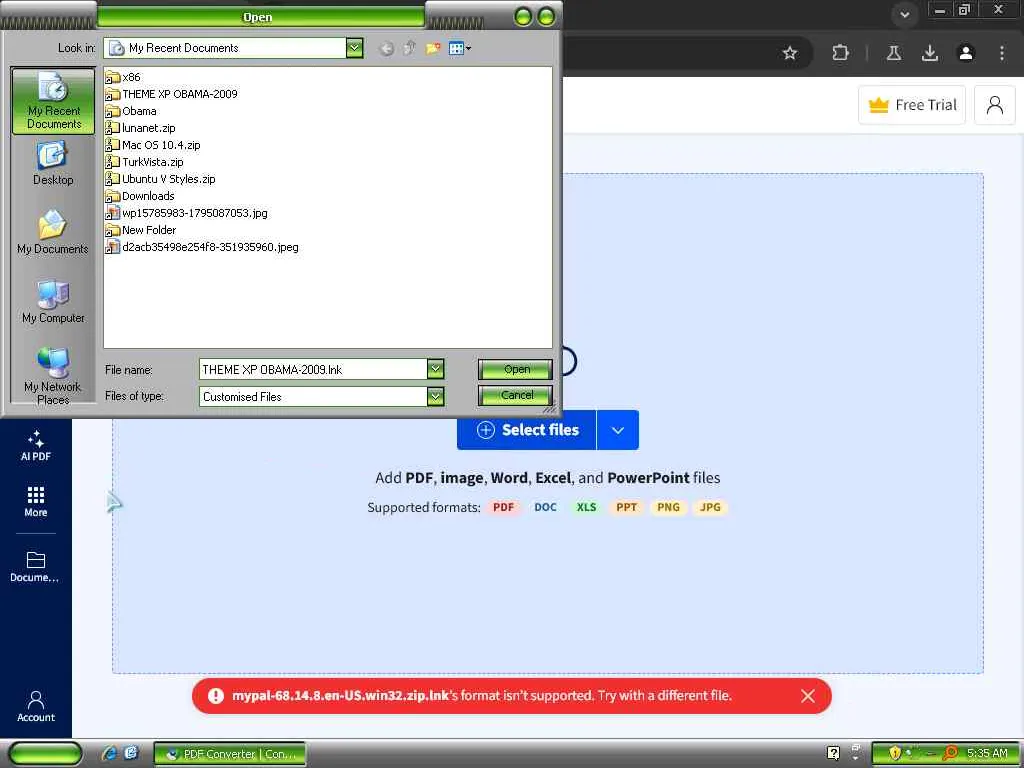
Task: Expand the Look in dropdown
Action: [x=355, y=48]
